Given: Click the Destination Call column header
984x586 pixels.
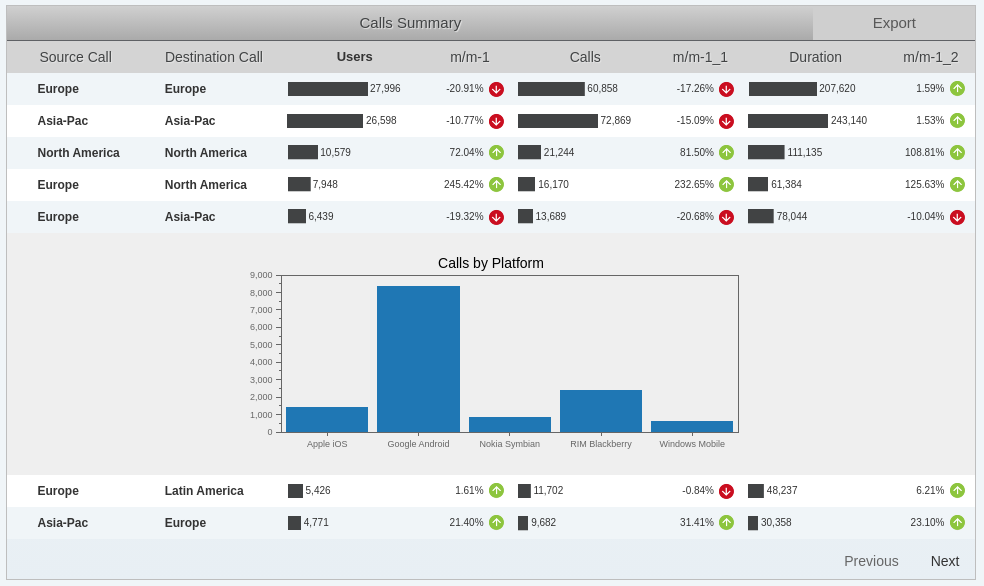Looking at the screenshot, I should pyautogui.click(x=213, y=57).
